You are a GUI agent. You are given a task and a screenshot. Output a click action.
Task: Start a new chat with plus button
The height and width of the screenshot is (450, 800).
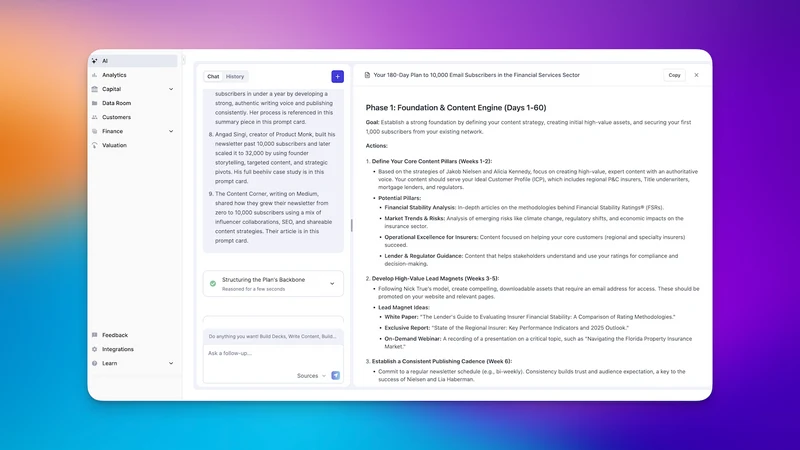pyautogui.click(x=337, y=77)
